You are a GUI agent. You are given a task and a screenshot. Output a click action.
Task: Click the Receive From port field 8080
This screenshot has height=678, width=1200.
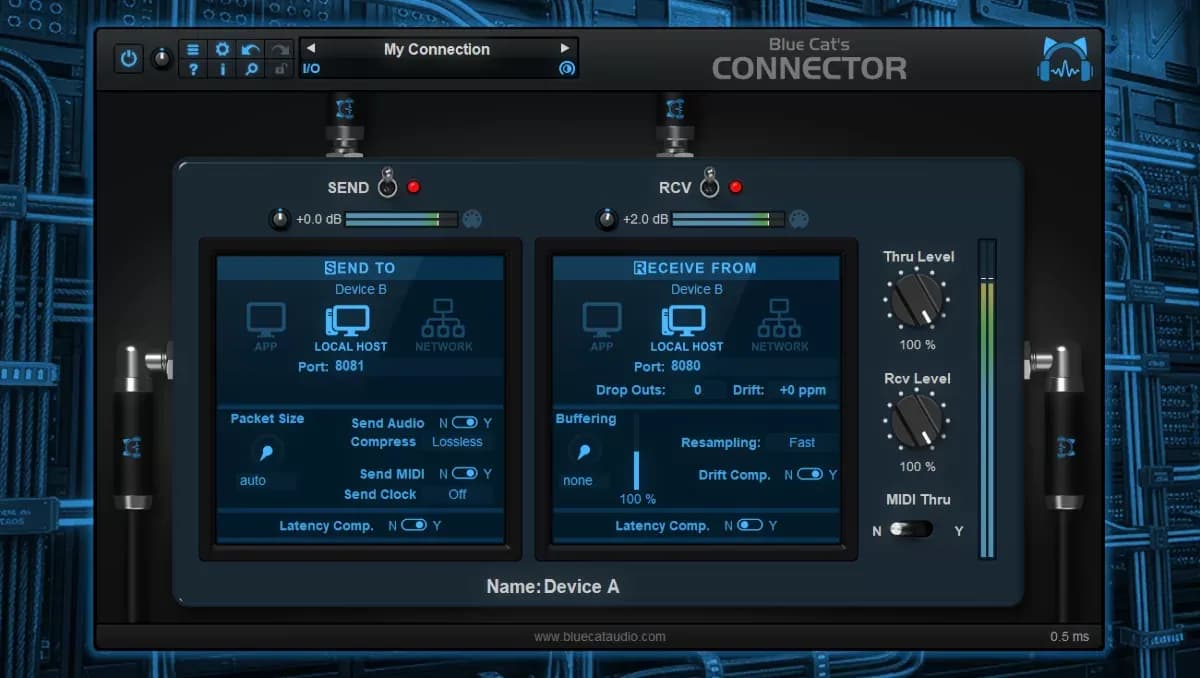(753, 367)
